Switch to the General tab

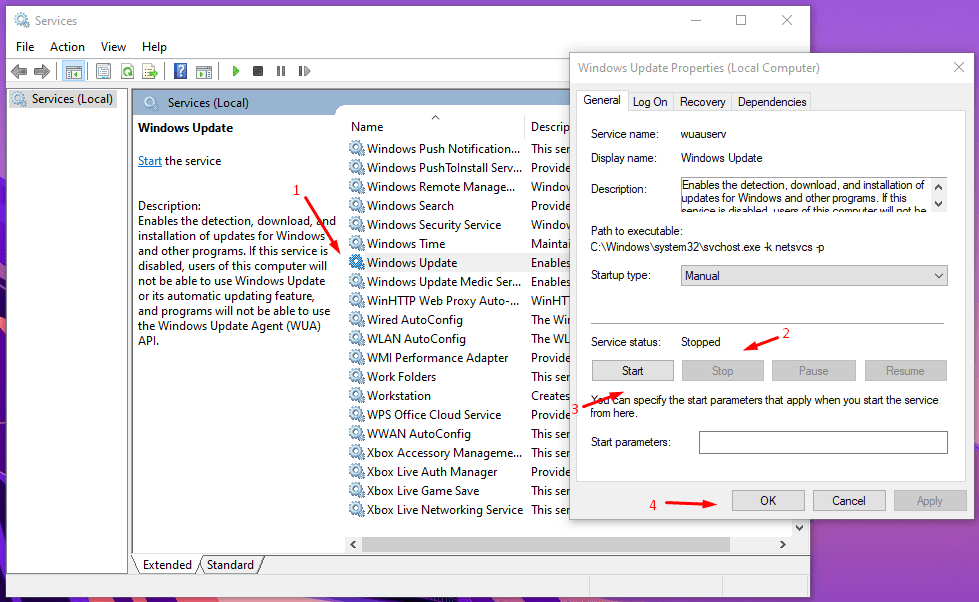coord(602,100)
